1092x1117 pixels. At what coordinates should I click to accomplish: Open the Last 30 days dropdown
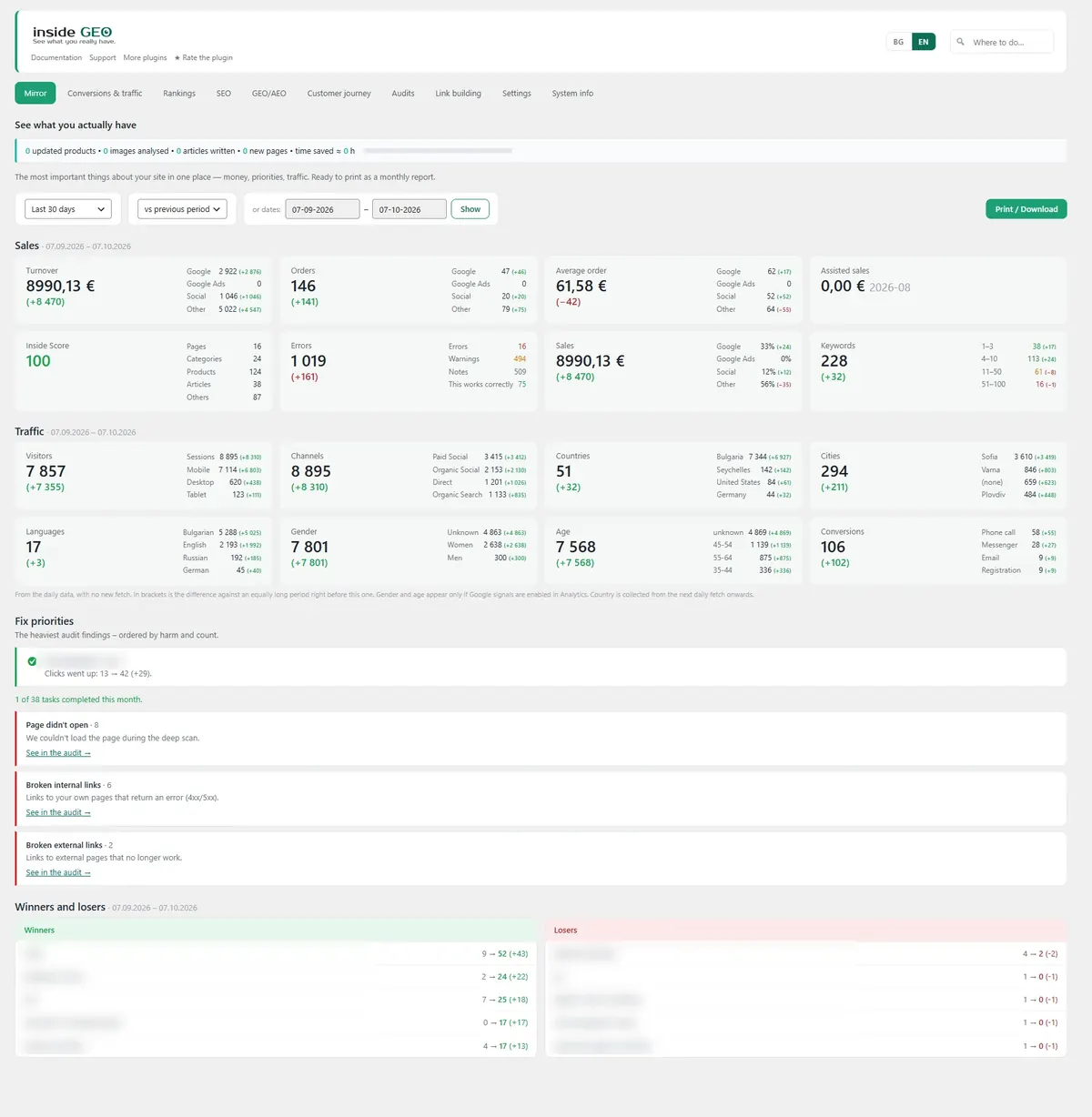[x=68, y=209]
